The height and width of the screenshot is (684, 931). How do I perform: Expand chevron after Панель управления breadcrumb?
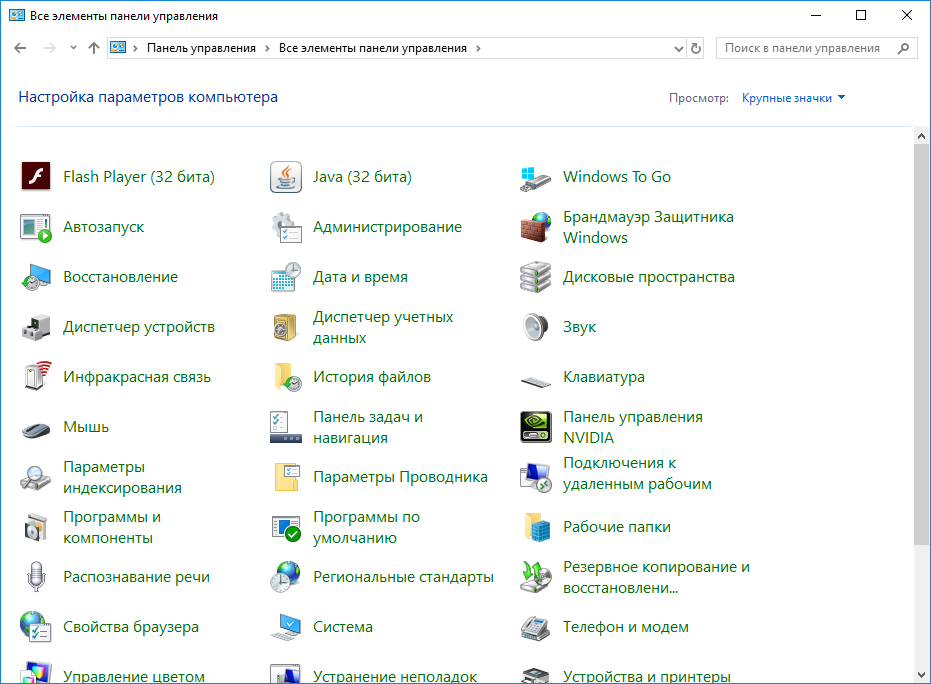coord(267,49)
